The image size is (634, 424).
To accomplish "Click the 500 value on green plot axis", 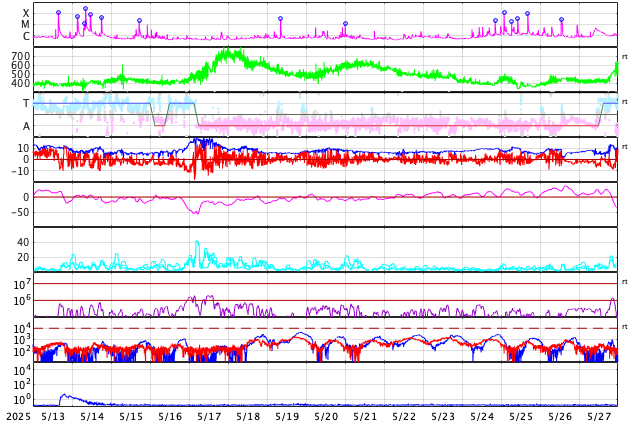I will [x=21, y=74].
